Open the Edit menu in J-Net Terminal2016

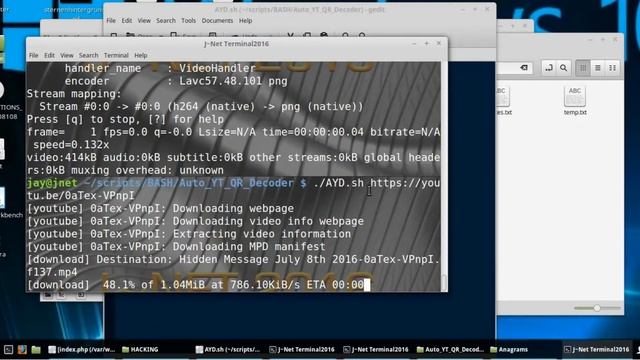[x=49, y=55]
